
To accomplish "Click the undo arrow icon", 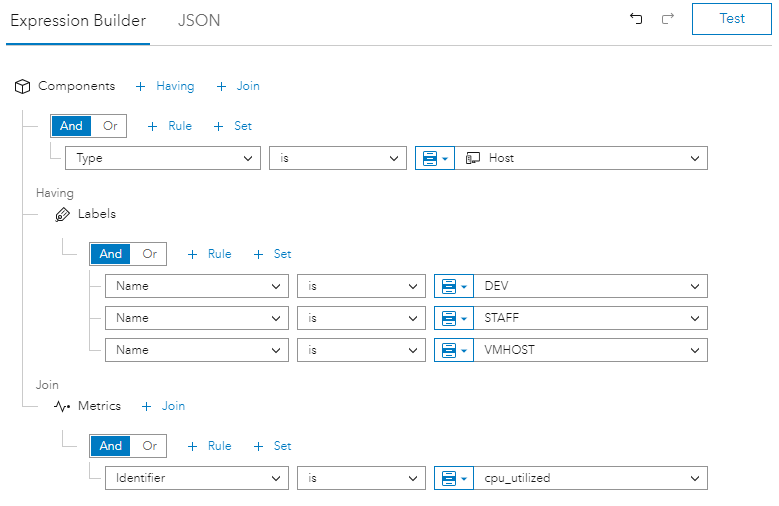I will tap(636, 19).
